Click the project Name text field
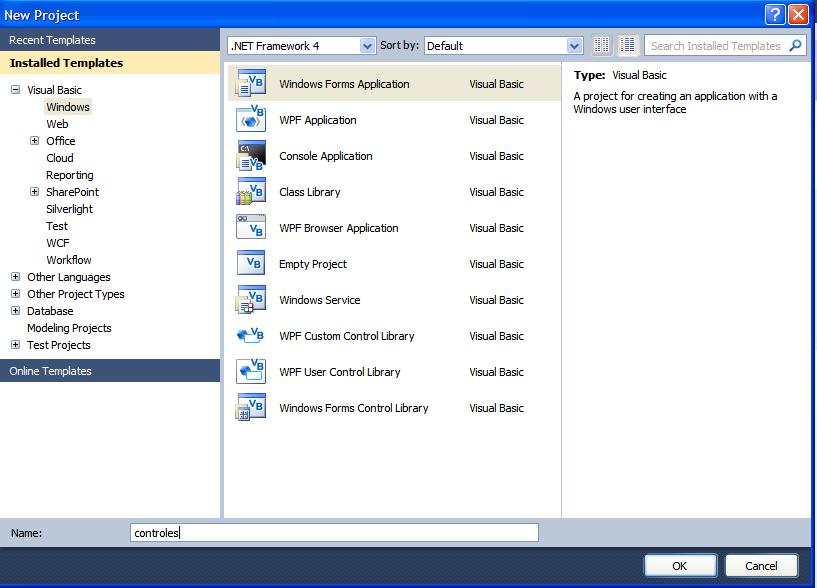 [x=334, y=532]
